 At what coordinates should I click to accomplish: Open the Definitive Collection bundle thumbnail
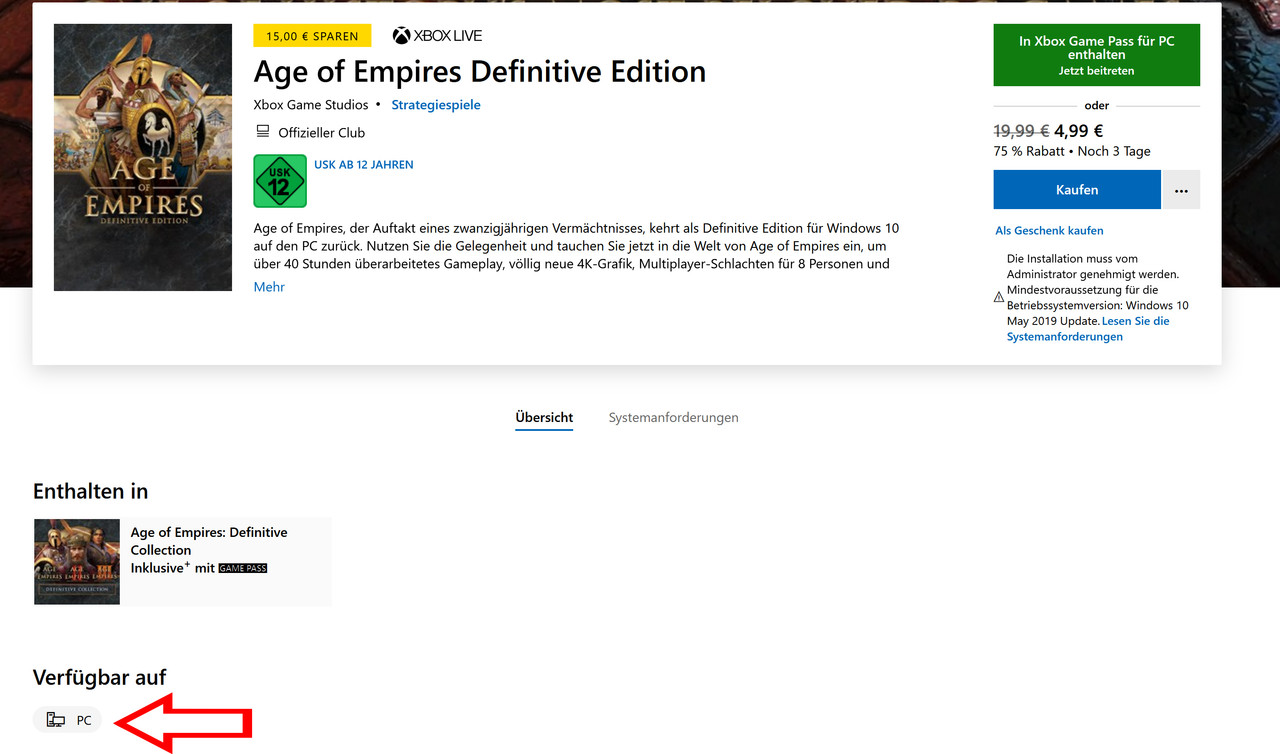(77, 561)
